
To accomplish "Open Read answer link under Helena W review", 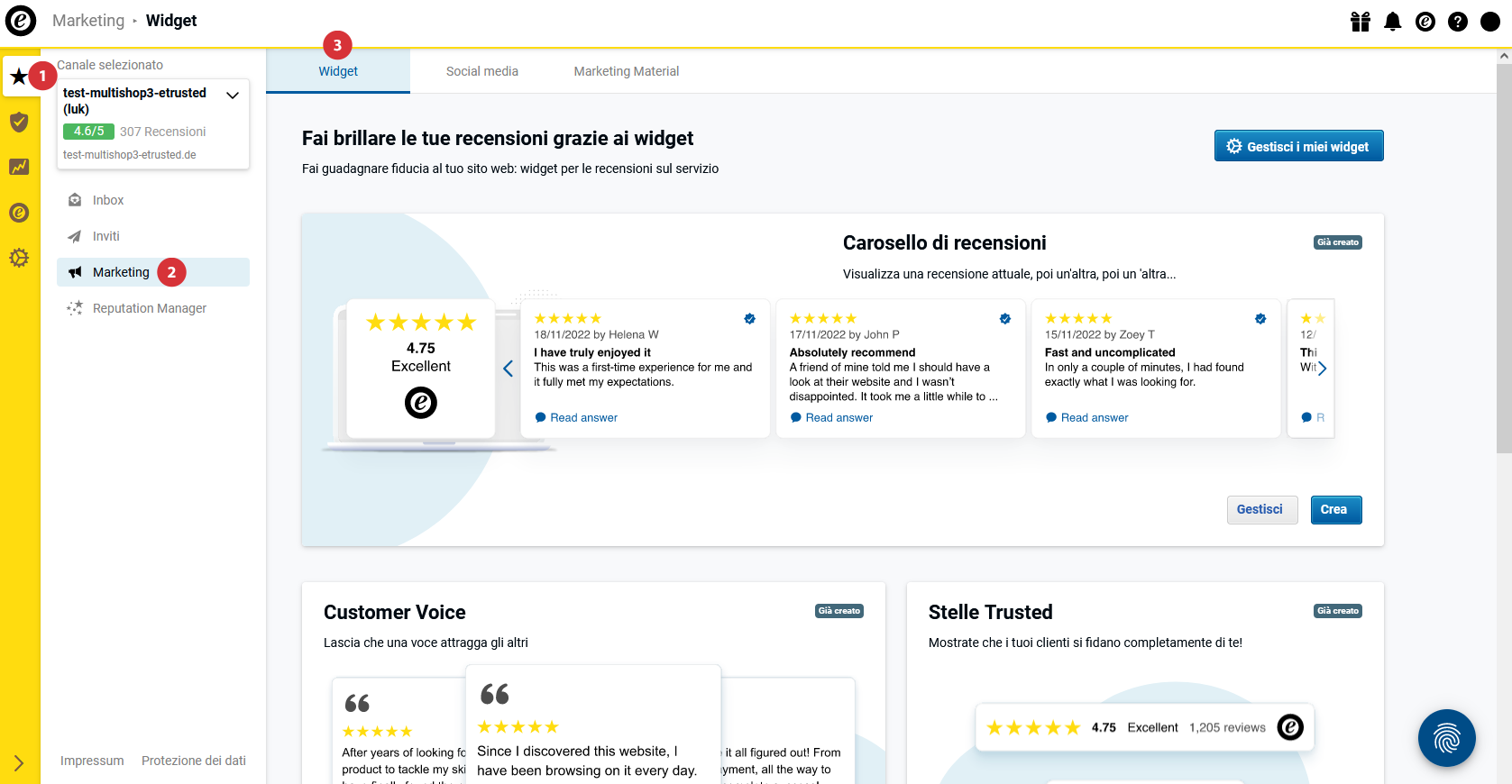I will pos(576,417).
